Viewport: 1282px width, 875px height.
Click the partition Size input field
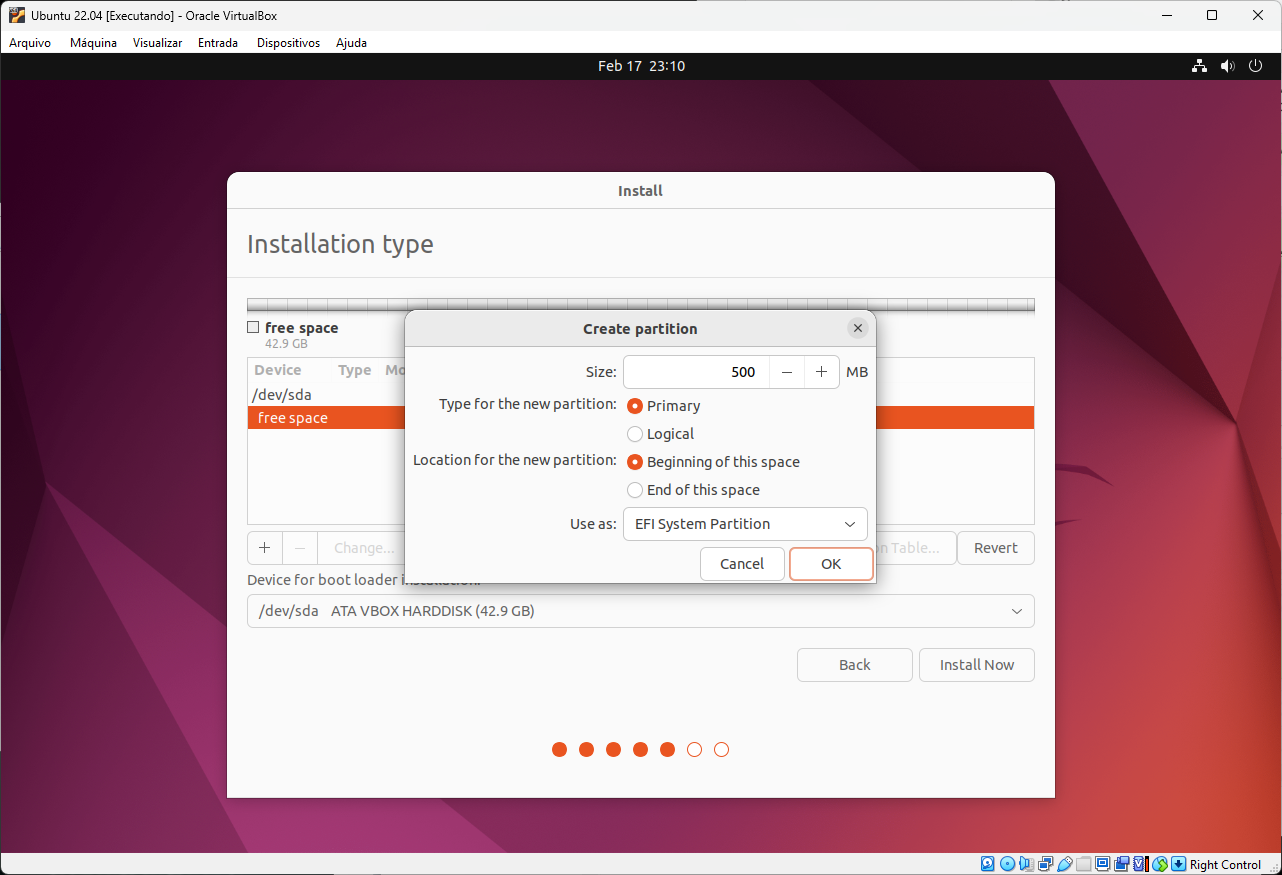click(x=696, y=372)
